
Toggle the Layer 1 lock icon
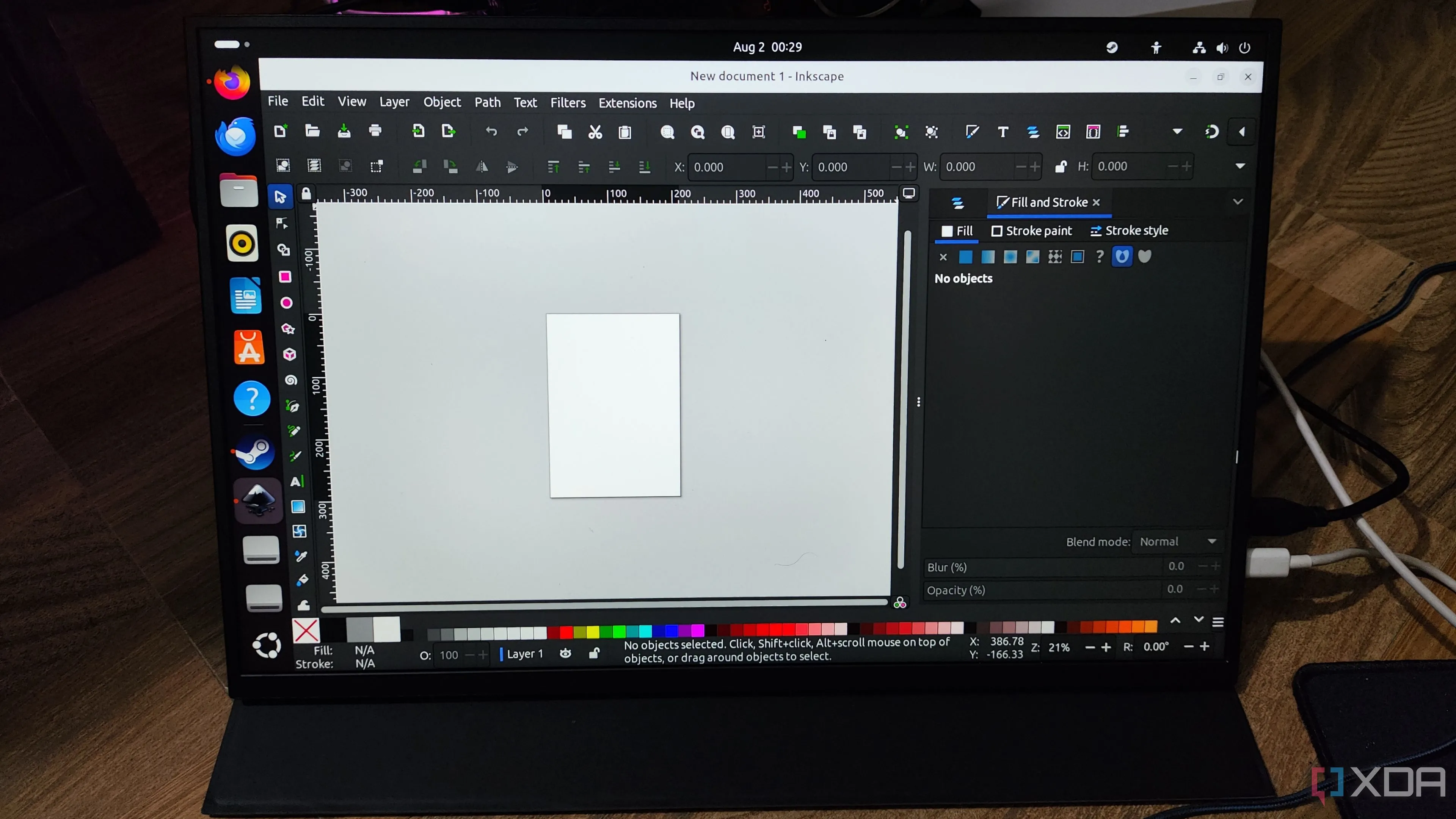(x=594, y=653)
